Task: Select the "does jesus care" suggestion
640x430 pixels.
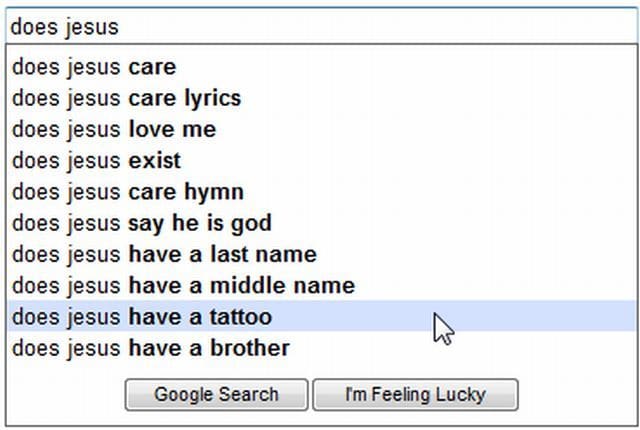Action: point(94,68)
